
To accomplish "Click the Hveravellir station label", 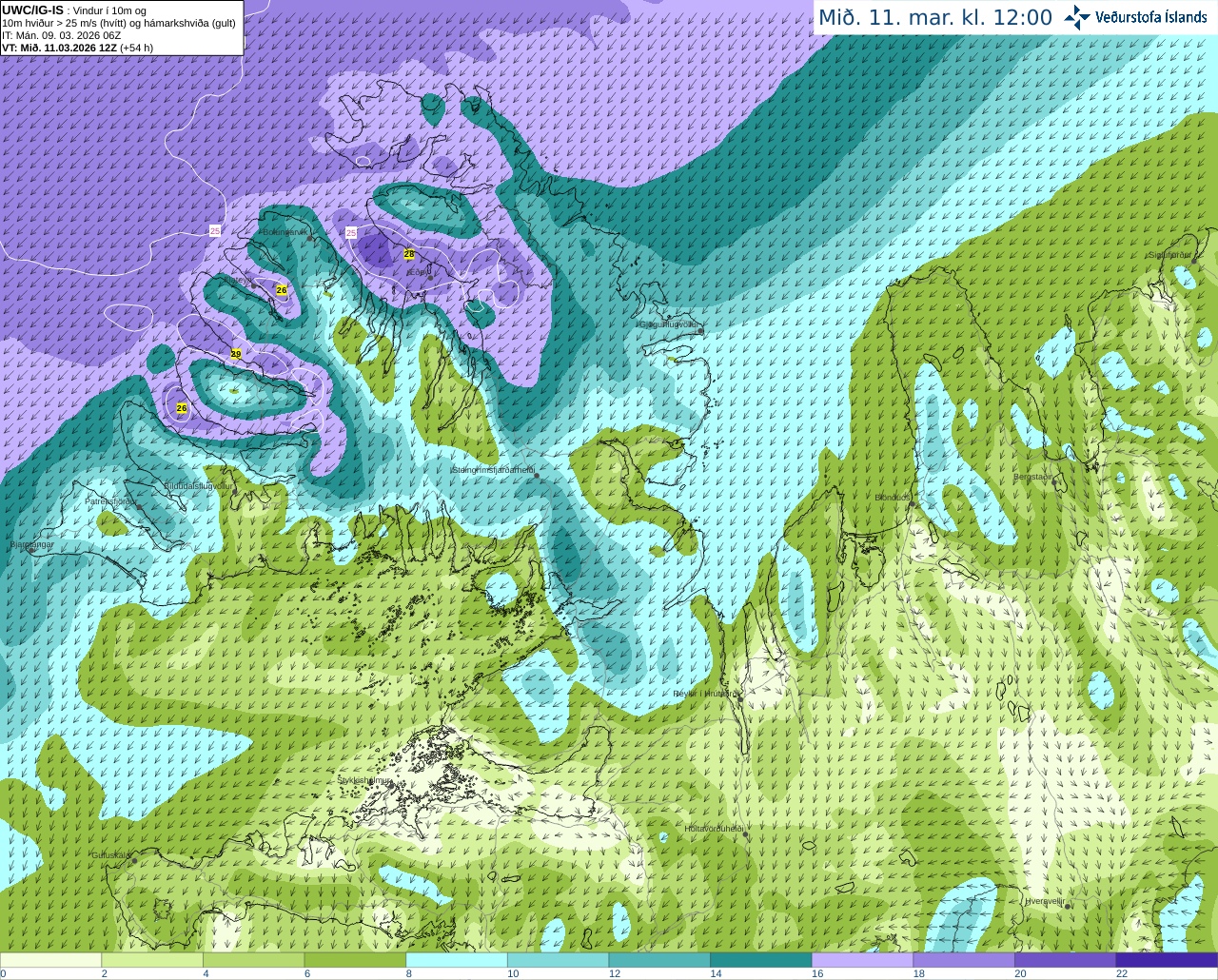I will coord(1045,900).
